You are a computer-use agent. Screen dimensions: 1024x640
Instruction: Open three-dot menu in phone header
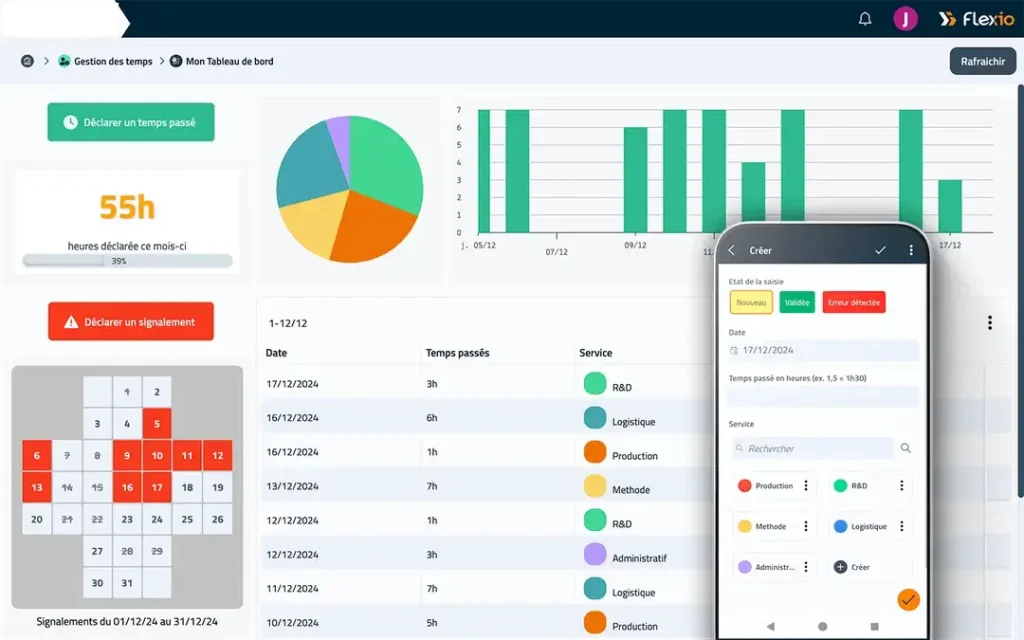pos(911,250)
